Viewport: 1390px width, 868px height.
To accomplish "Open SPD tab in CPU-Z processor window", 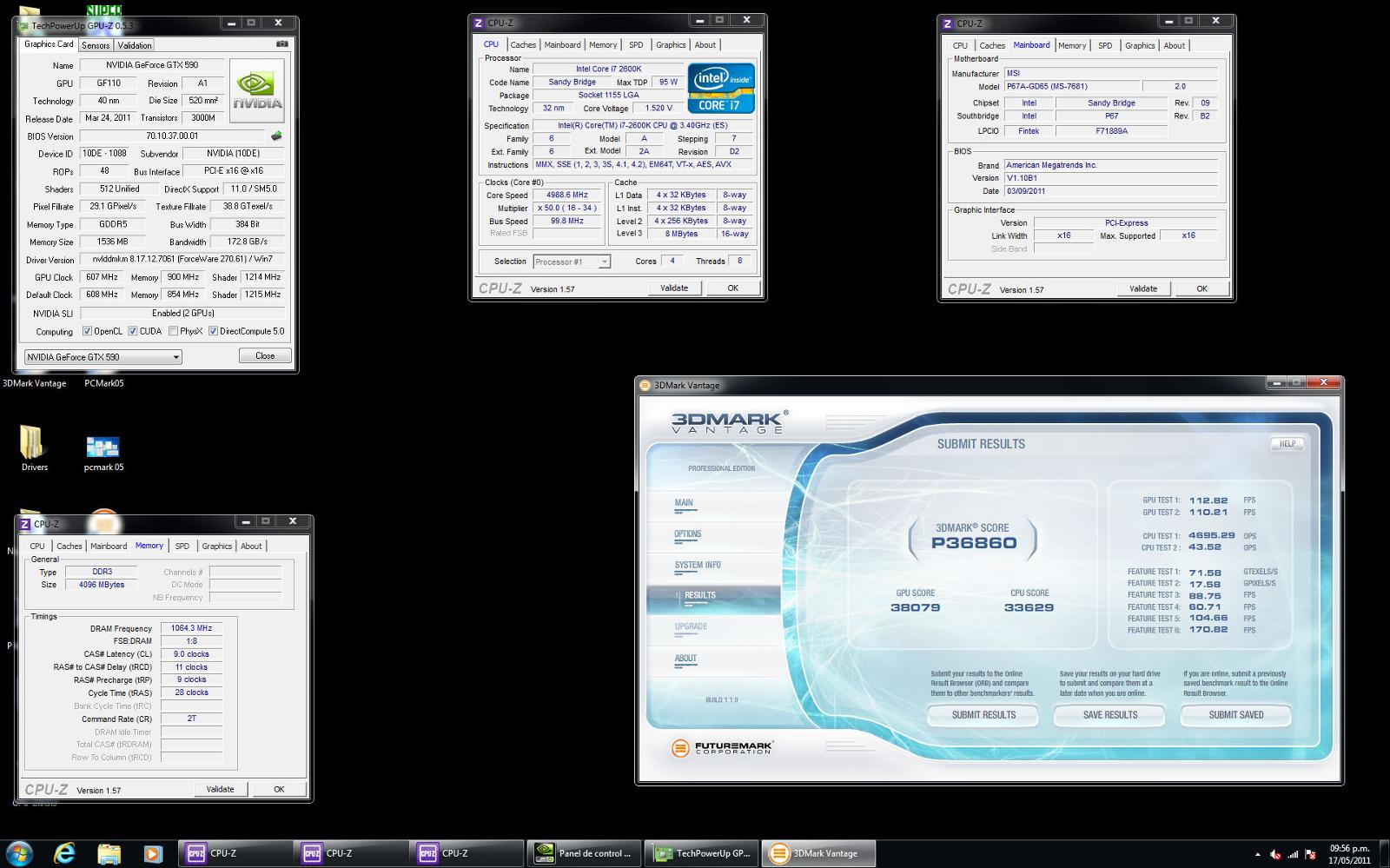I will pyautogui.click(x=636, y=44).
